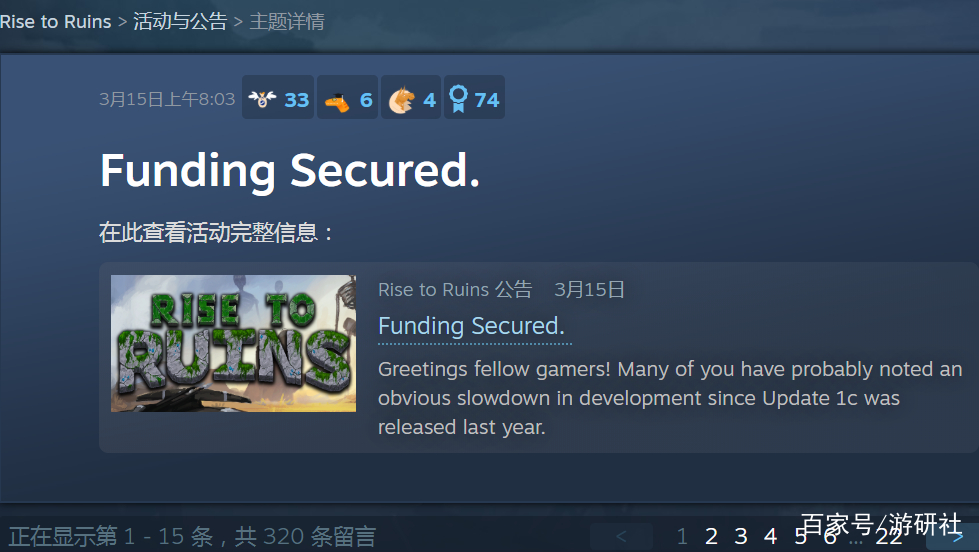Click the previous page arrow
The width and height of the screenshot is (979, 552).
[621, 536]
